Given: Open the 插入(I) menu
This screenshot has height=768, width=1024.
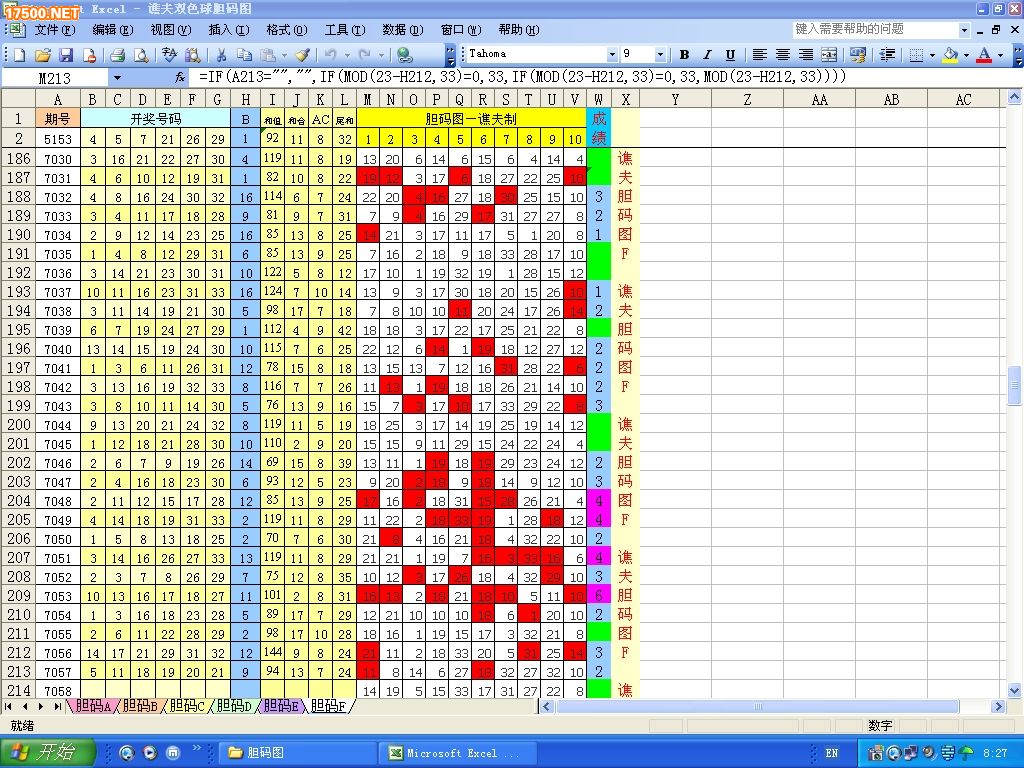Looking at the screenshot, I should pos(229,30).
